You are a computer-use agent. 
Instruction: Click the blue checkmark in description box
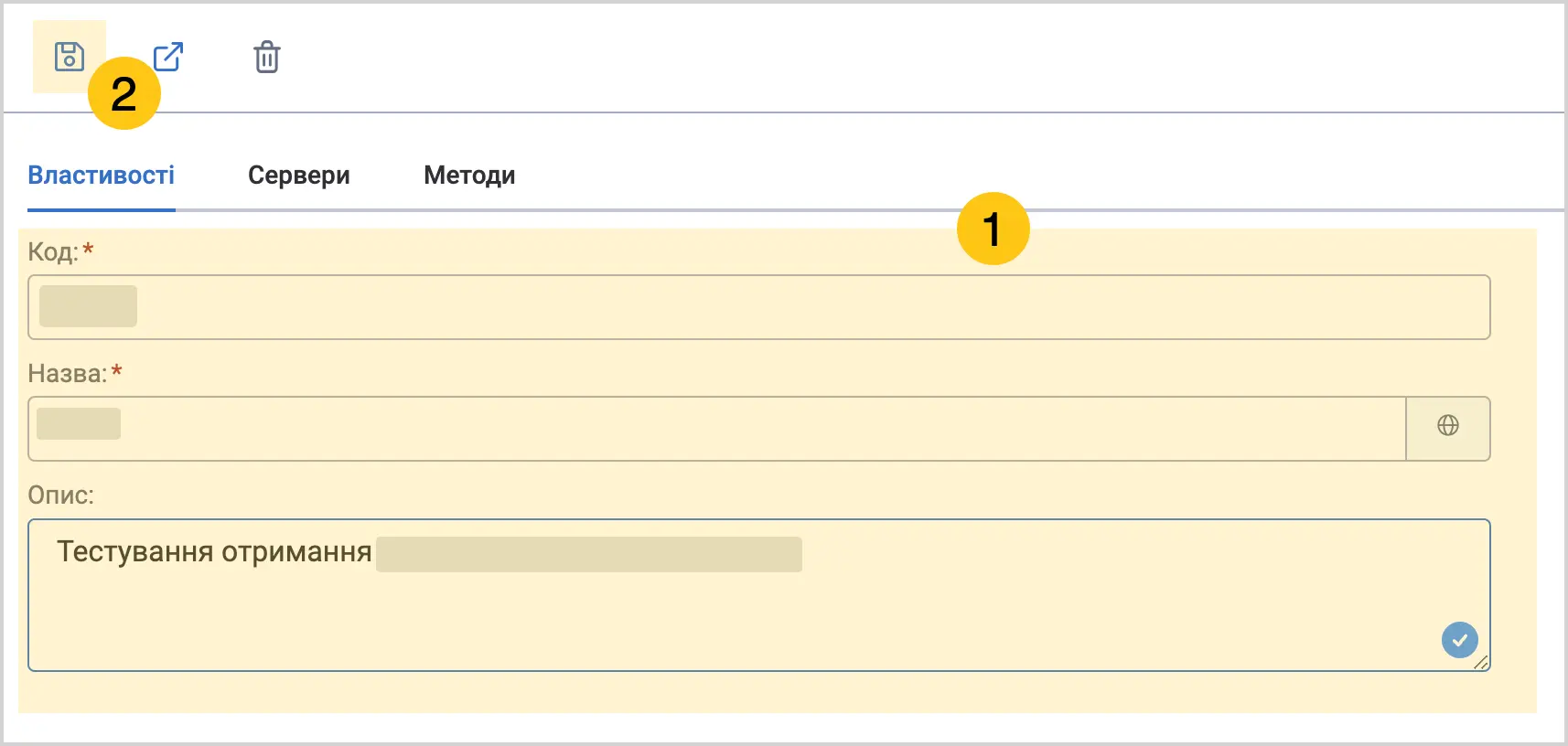point(1460,640)
